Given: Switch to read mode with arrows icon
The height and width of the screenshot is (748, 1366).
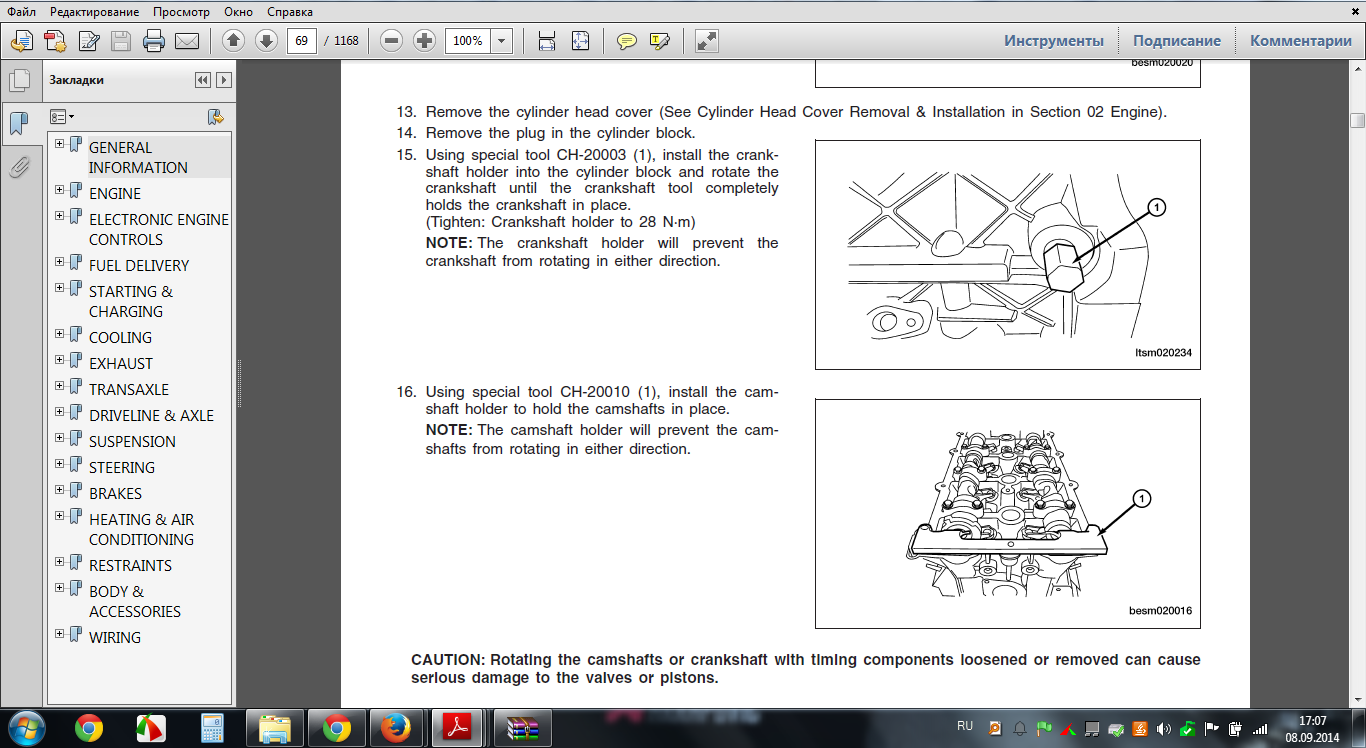Looking at the screenshot, I should tap(706, 41).
